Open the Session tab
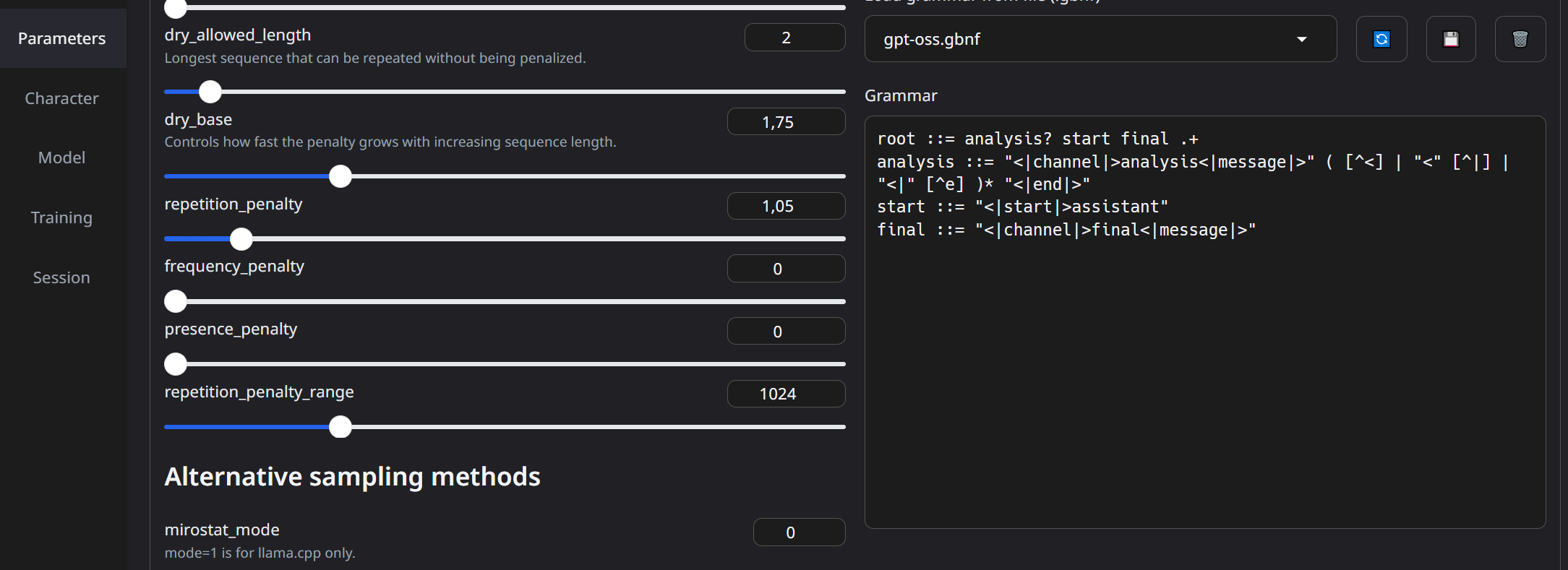 pyautogui.click(x=62, y=277)
